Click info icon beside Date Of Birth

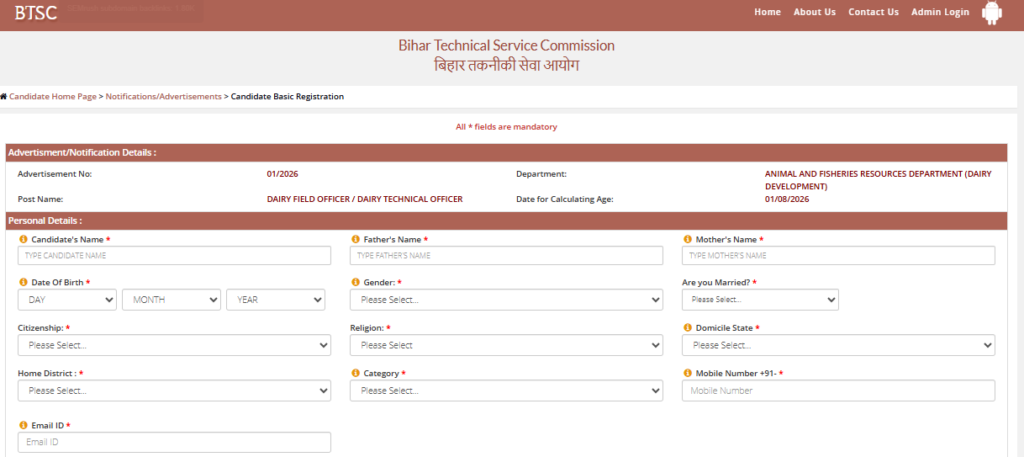point(23,283)
